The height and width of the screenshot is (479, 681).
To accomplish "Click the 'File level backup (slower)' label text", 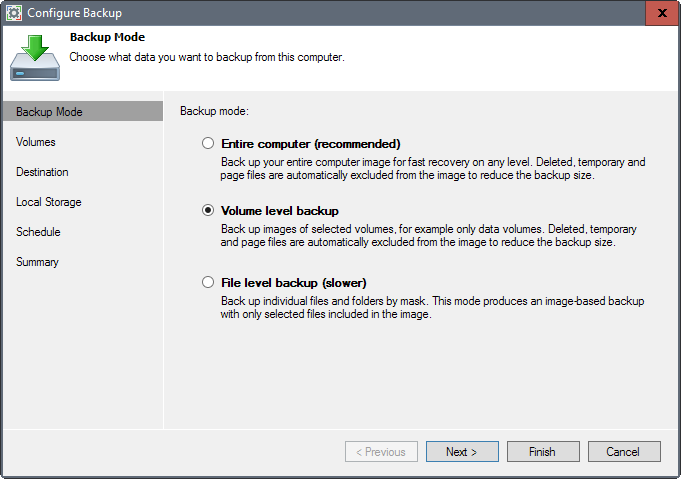I will coord(294,283).
